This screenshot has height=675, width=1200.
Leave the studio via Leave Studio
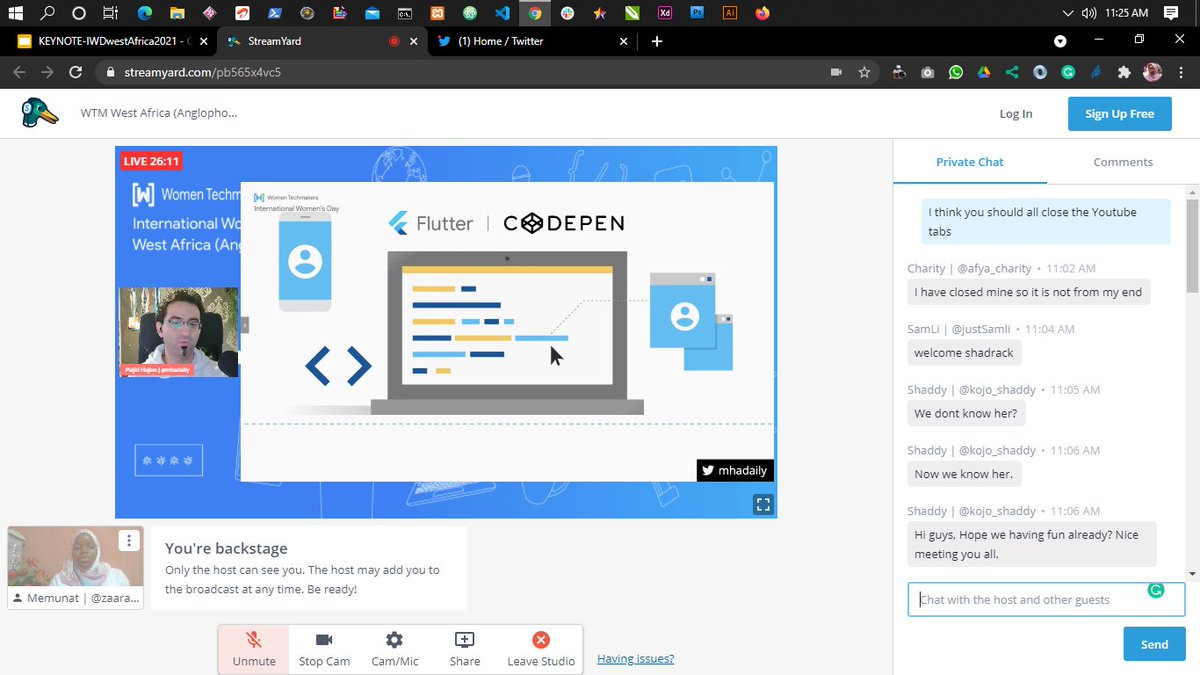[x=541, y=649]
